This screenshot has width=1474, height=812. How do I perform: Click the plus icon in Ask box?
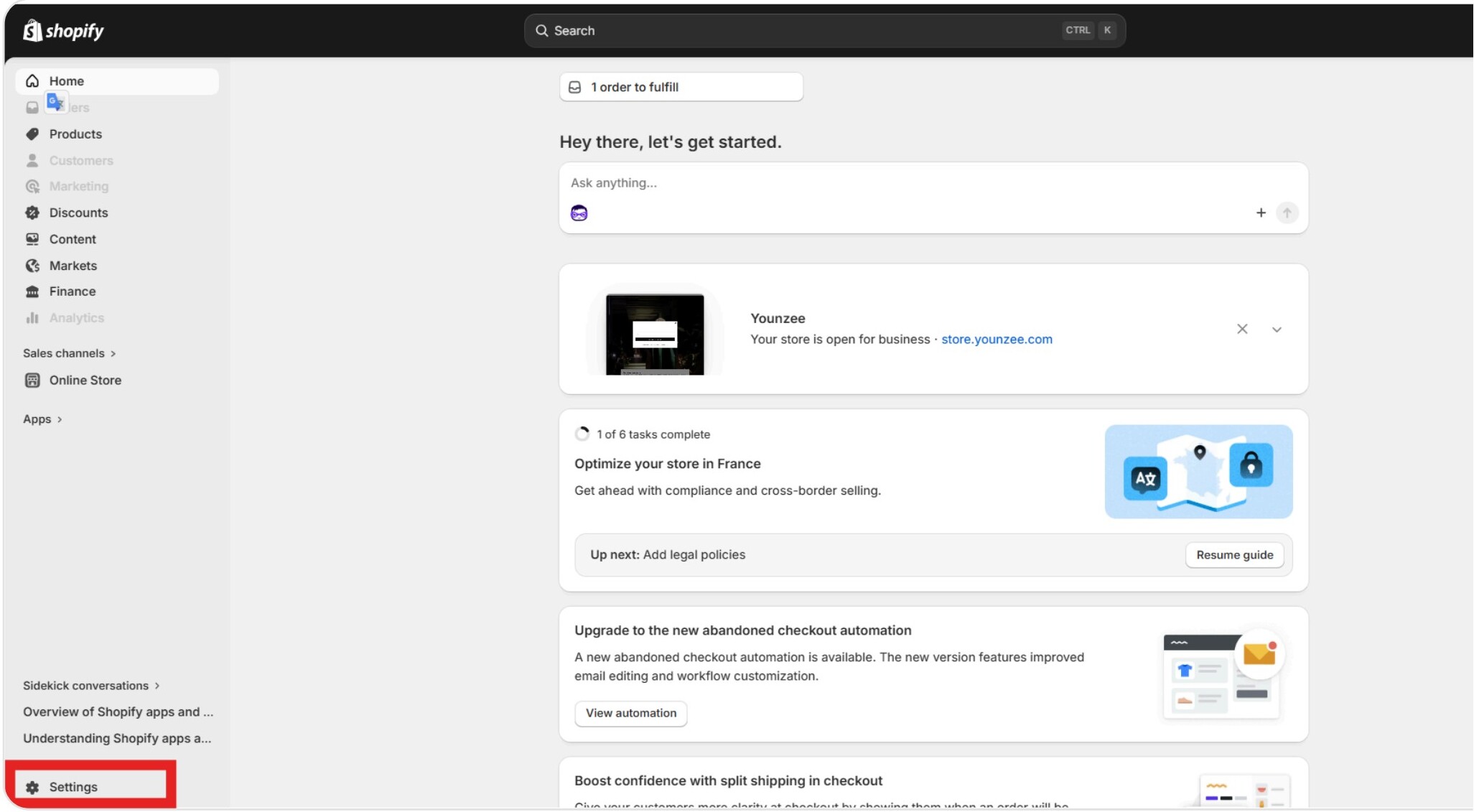(1261, 213)
